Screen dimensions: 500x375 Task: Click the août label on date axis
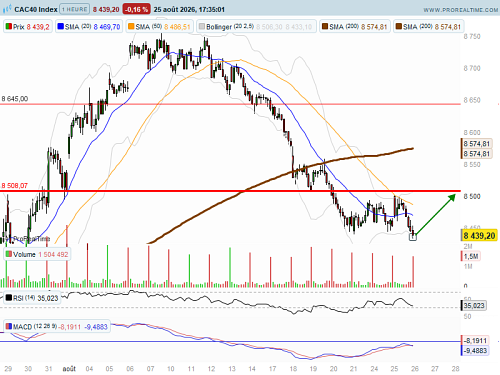pyautogui.click(x=69, y=369)
